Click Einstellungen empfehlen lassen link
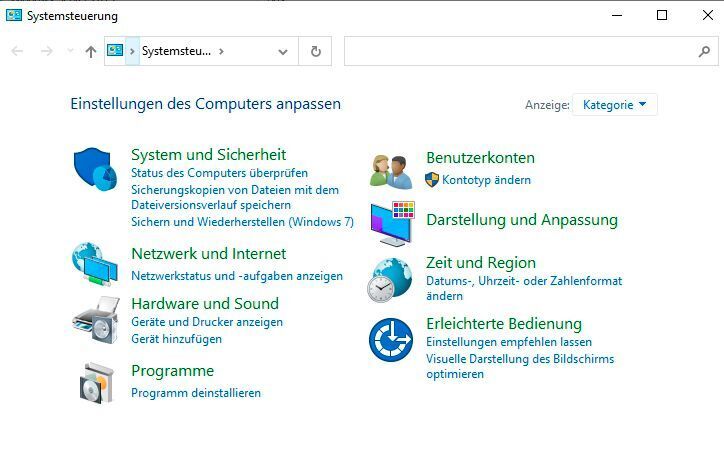The height and width of the screenshot is (466, 724). (x=509, y=342)
